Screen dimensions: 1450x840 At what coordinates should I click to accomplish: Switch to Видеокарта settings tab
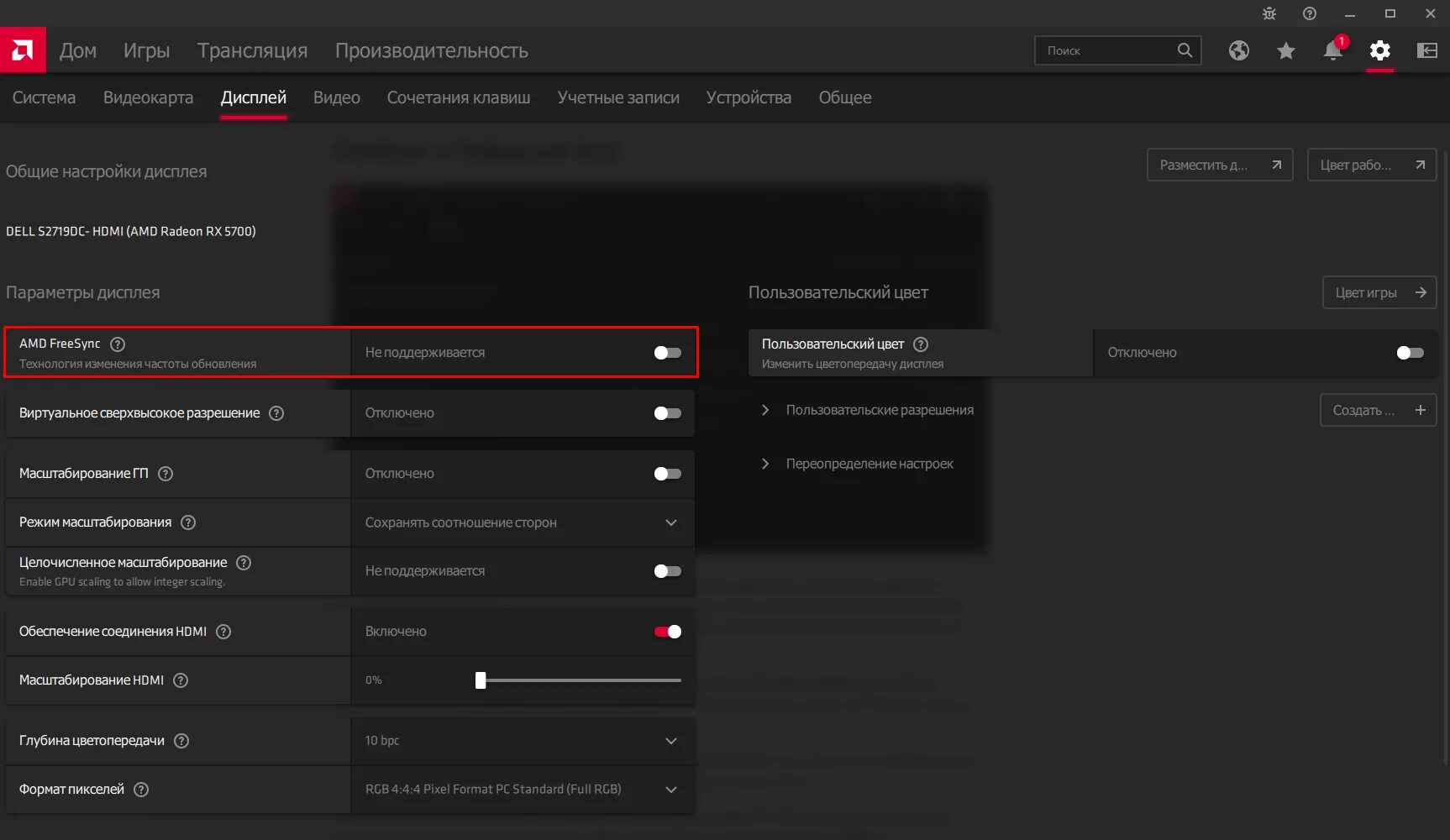148,97
